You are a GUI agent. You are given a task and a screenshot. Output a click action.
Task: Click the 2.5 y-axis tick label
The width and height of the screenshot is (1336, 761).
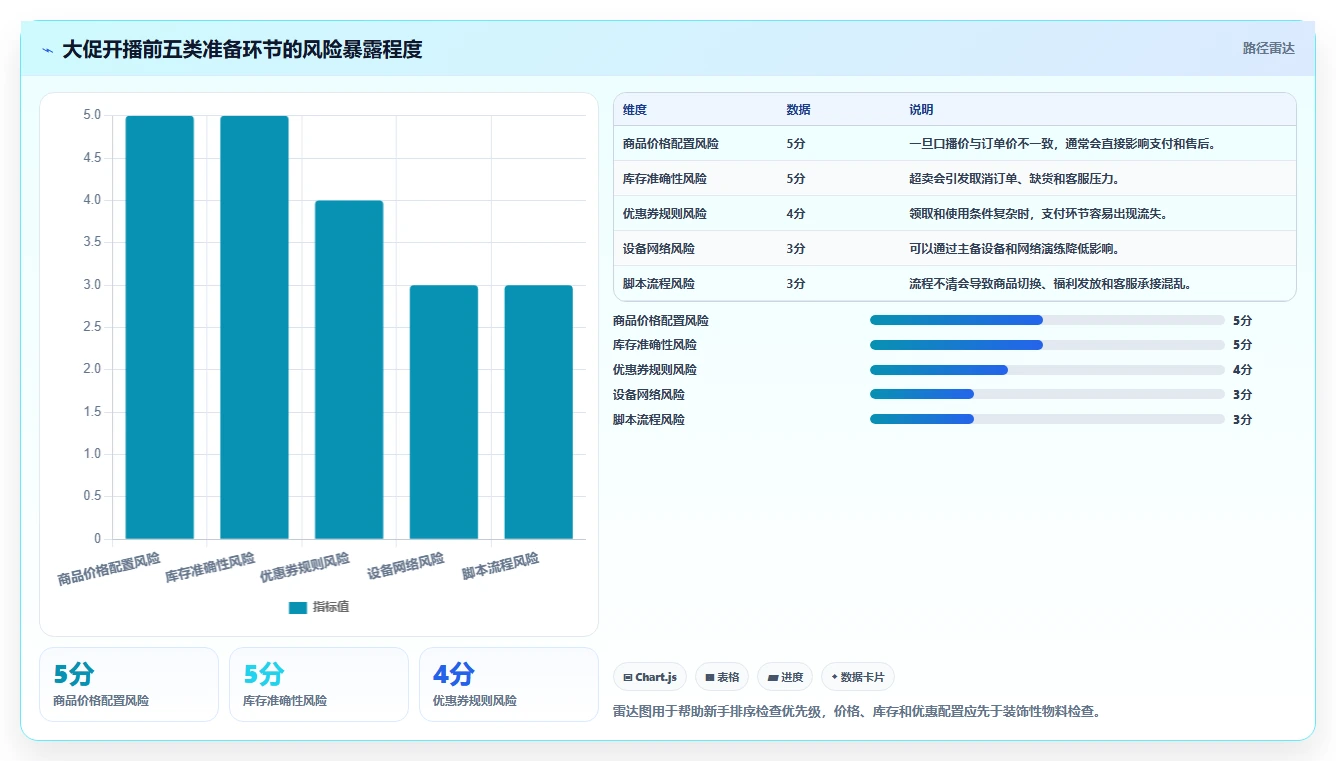[92, 327]
